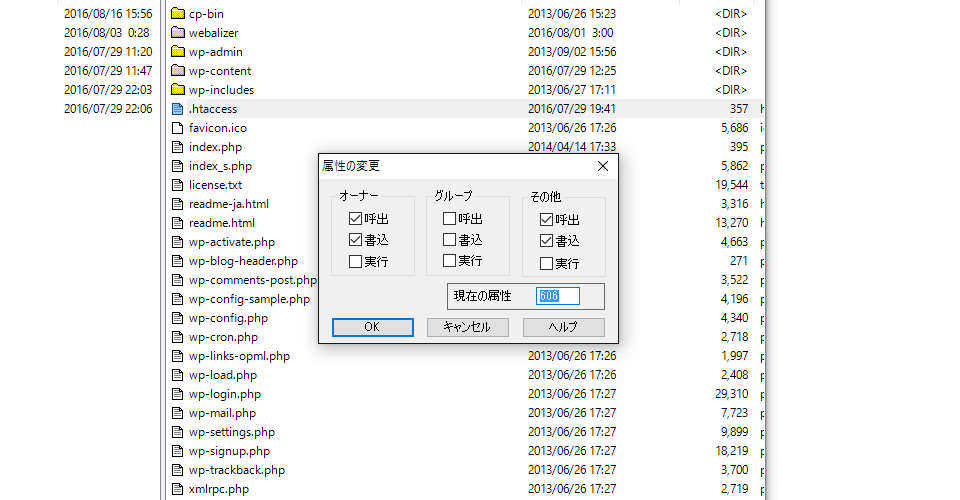Click the wp-activate.php file icon

178,242
